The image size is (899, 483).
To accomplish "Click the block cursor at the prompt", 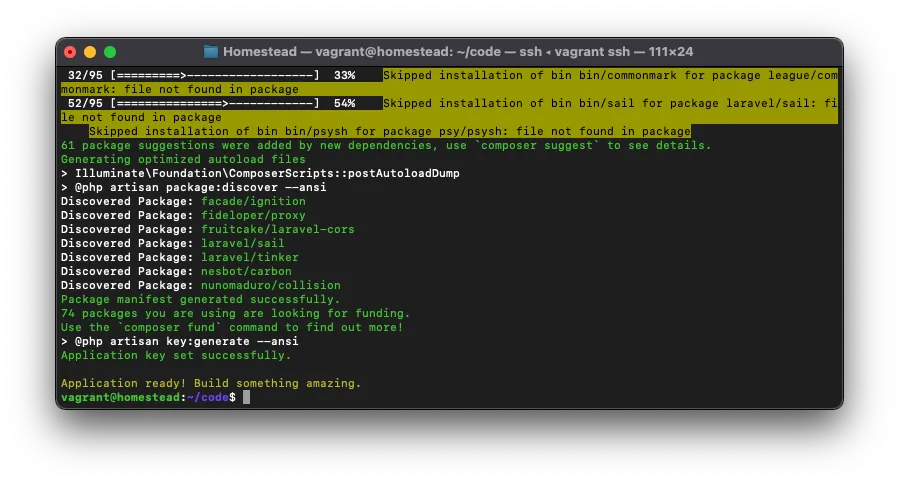I will coord(246,398).
